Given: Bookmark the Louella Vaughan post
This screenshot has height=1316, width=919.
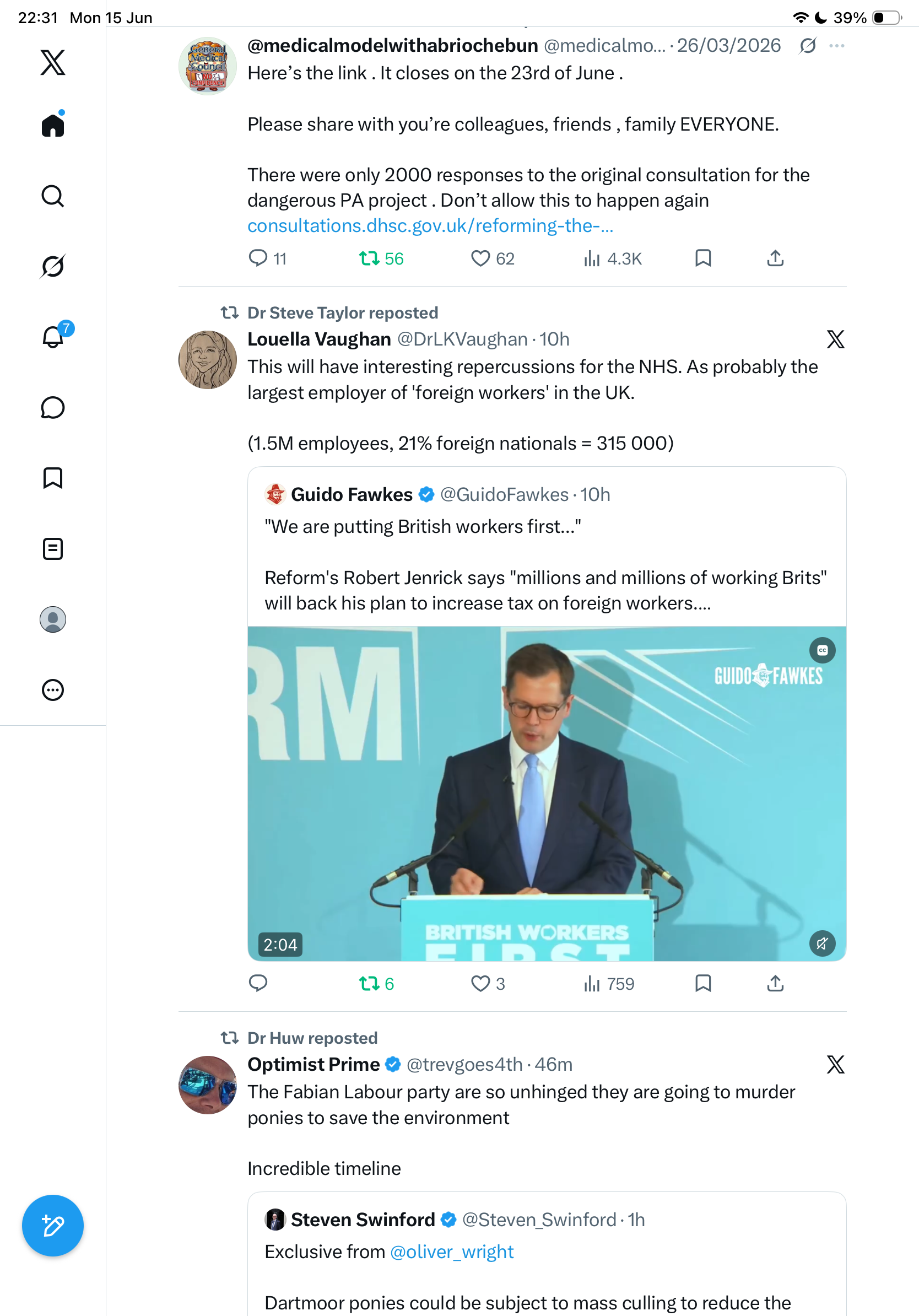Looking at the screenshot, I should tap(703, 984).
